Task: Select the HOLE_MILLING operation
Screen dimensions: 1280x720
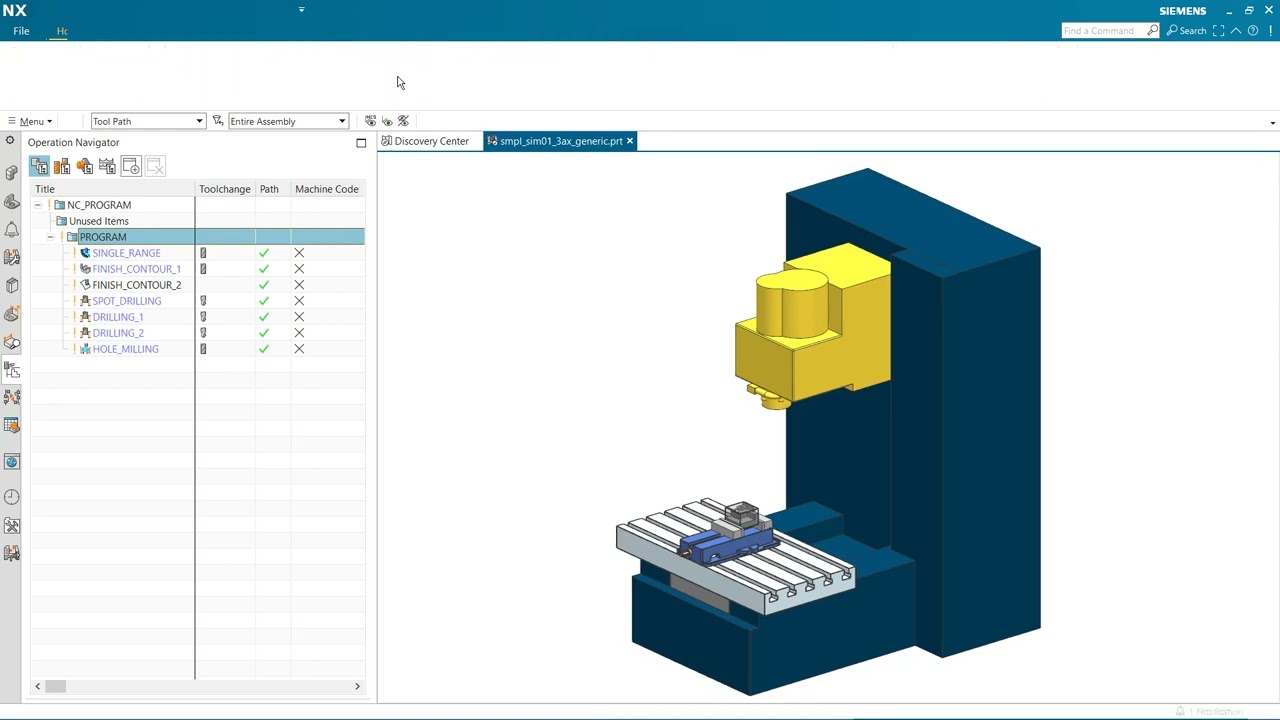Action: tap(125, 349)
